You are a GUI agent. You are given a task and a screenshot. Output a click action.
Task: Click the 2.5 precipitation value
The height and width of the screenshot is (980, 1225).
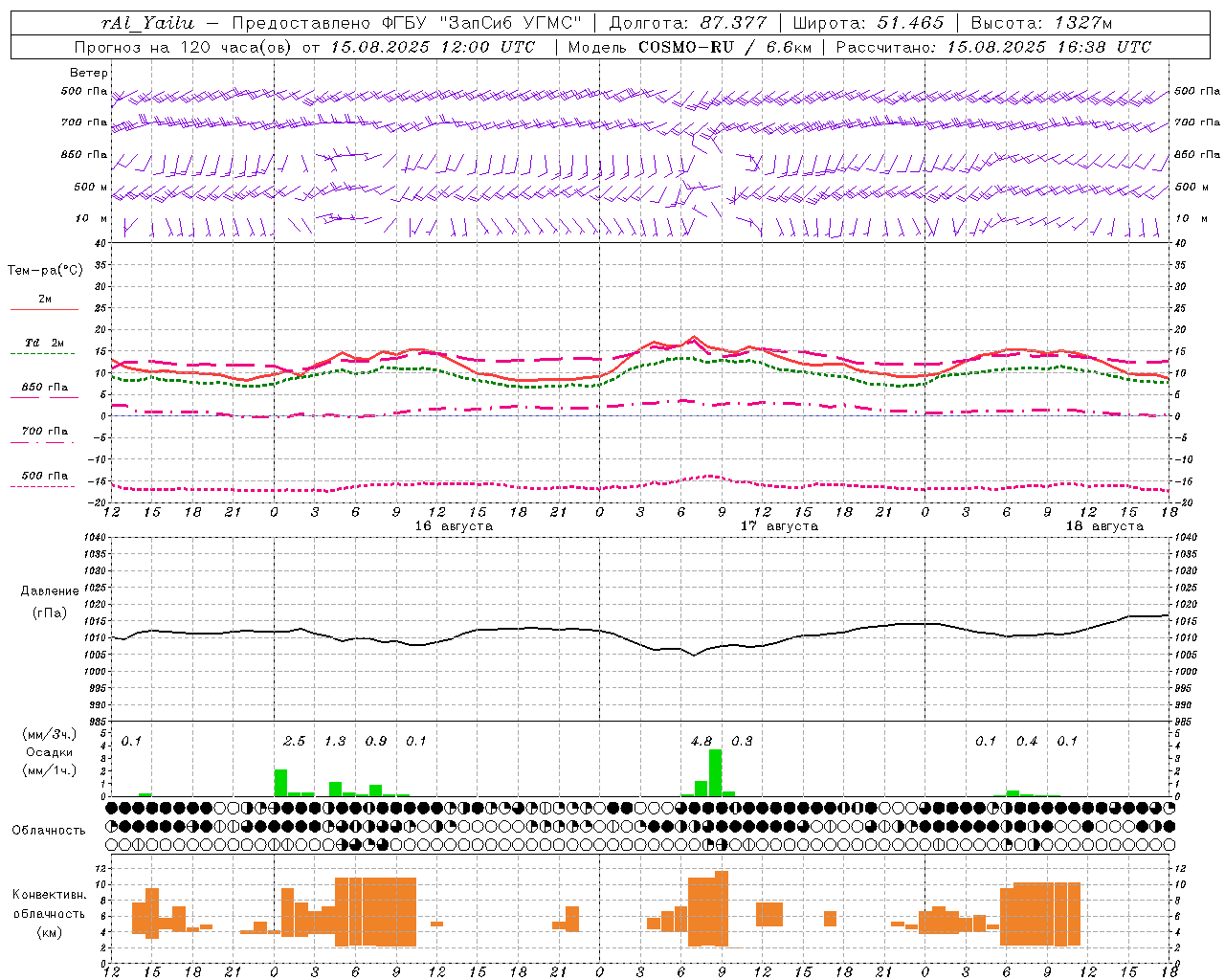tap(295, 741)
